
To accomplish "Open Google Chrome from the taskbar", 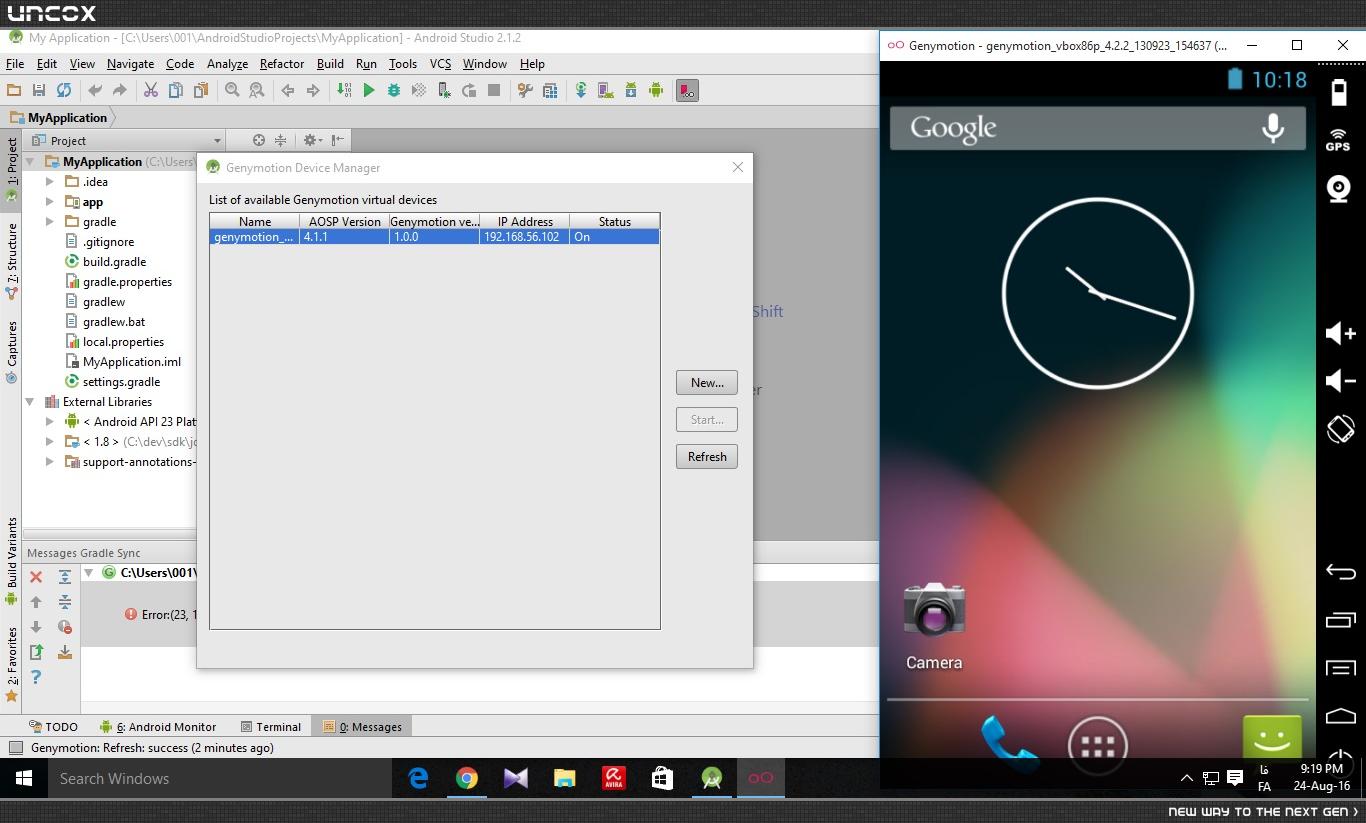I will coord(467,779).
